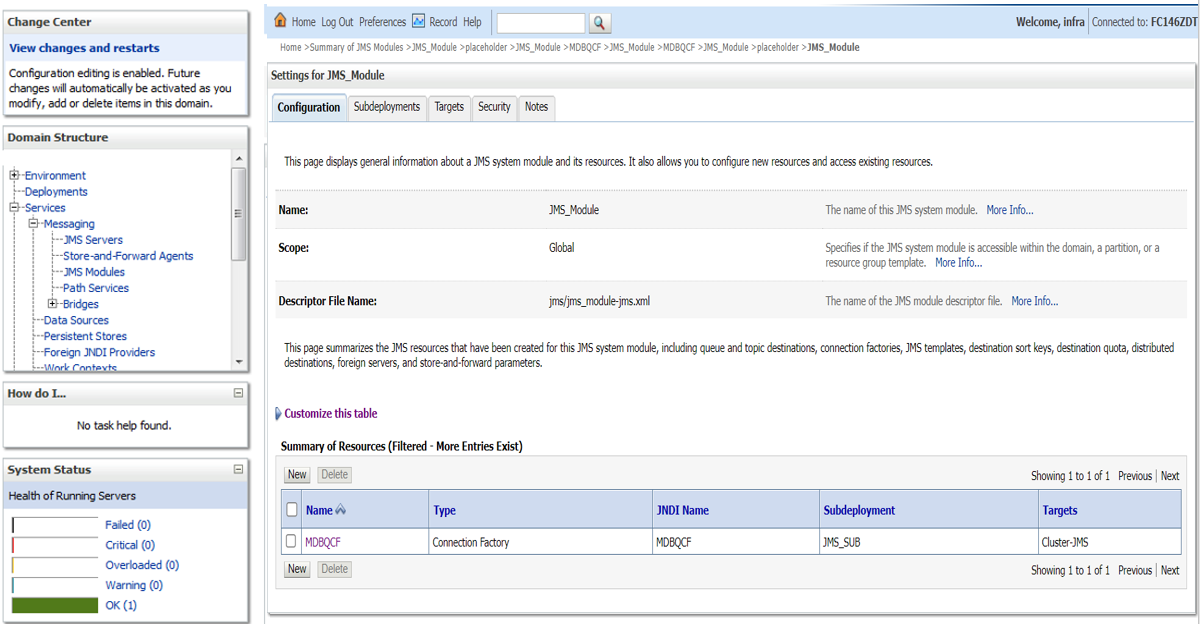The image size is (1200, 624).
Task: Select Deployments in Domain Structure
Action: coord(56,192)
